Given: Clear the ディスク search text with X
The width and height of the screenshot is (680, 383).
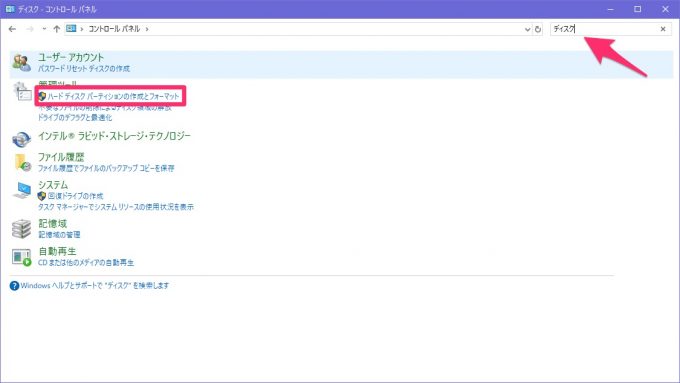Looking at the screenshot, I should pyautogui.click(x=663, y=29).
